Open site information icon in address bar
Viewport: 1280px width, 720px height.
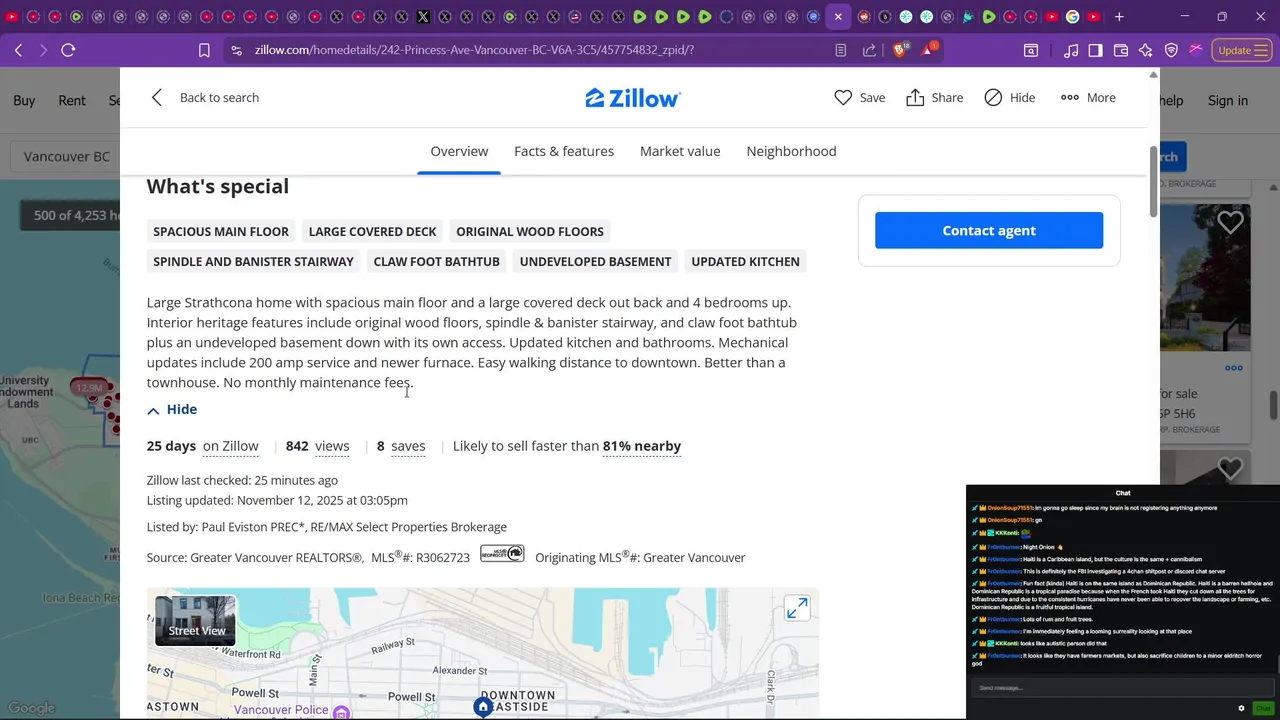(x=236, y=50)
